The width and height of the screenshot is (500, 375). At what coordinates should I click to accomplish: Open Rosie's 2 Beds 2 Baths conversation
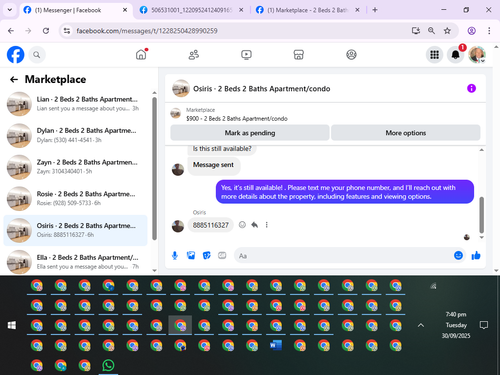[75, 198]
